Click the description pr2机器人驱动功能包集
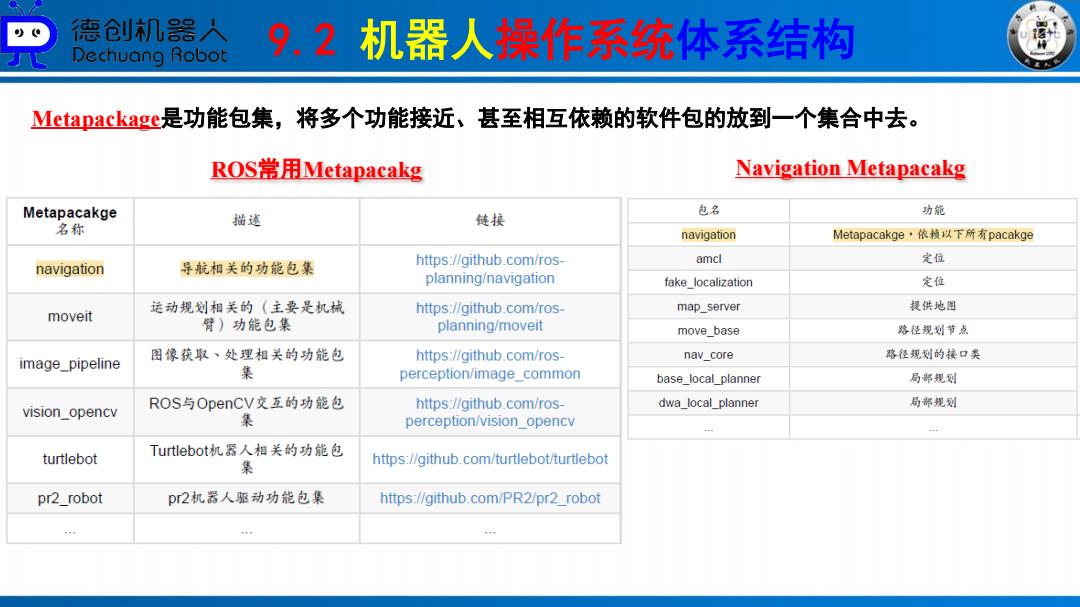 pyautogui.click(x=247, y=498)
